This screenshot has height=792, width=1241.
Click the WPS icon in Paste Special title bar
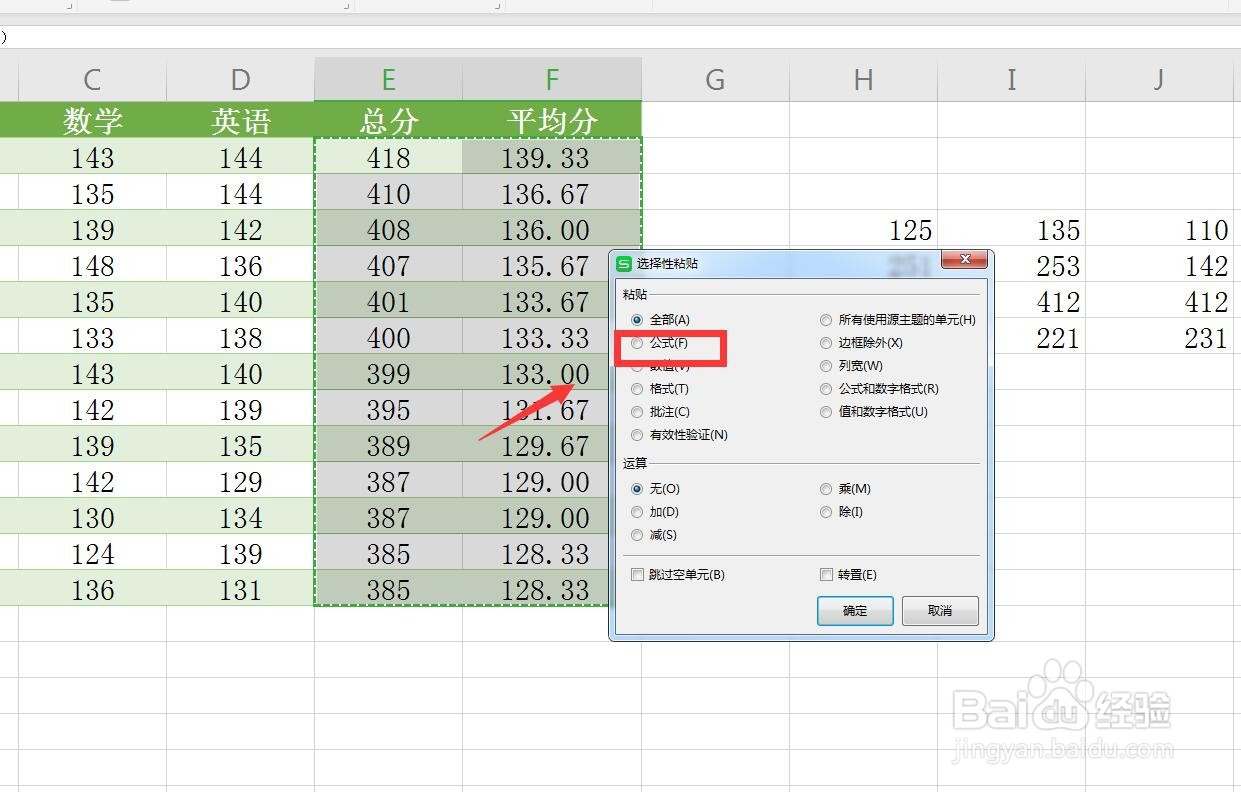click(x=625, y=263)
